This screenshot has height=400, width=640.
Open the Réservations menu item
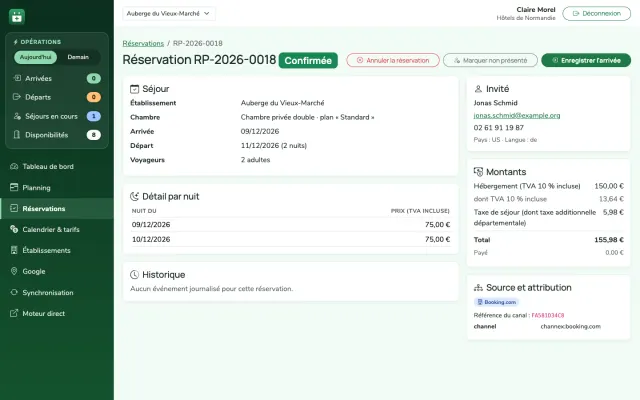57,208
